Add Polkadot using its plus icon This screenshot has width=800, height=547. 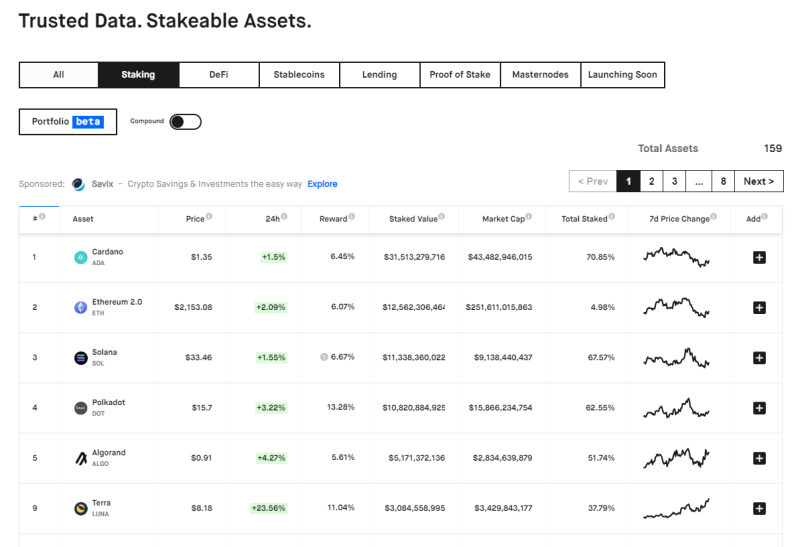tap(759, 408)
